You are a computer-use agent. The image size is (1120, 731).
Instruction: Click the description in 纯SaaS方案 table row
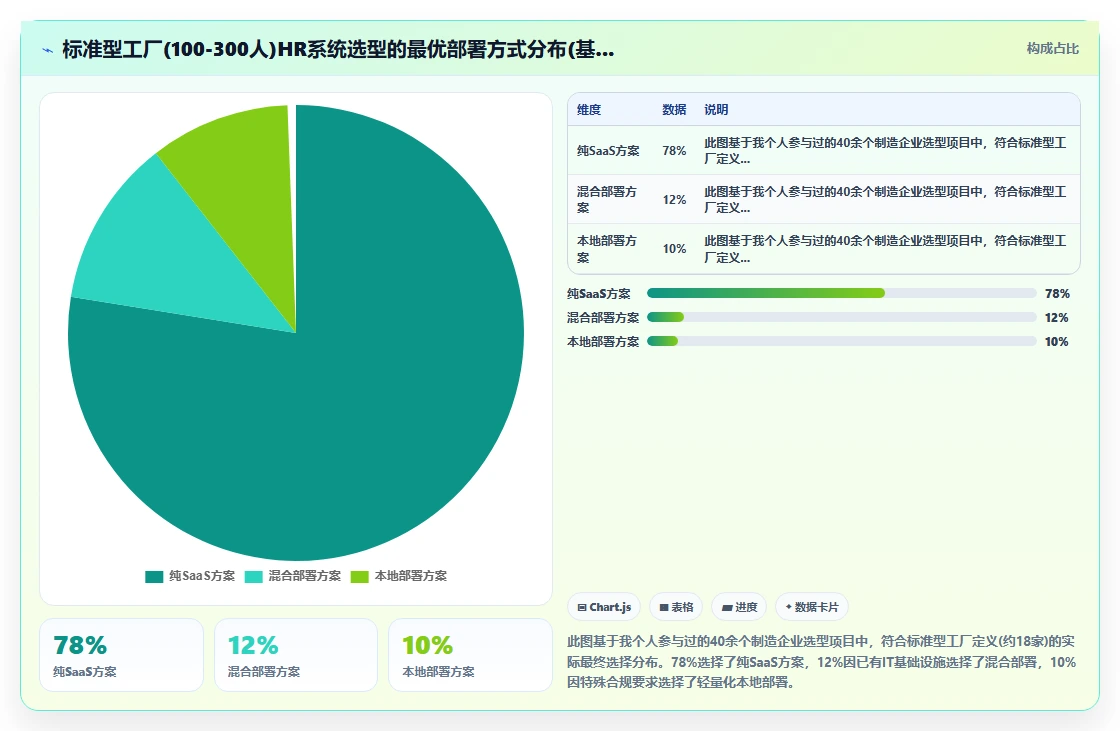(885, 151)
